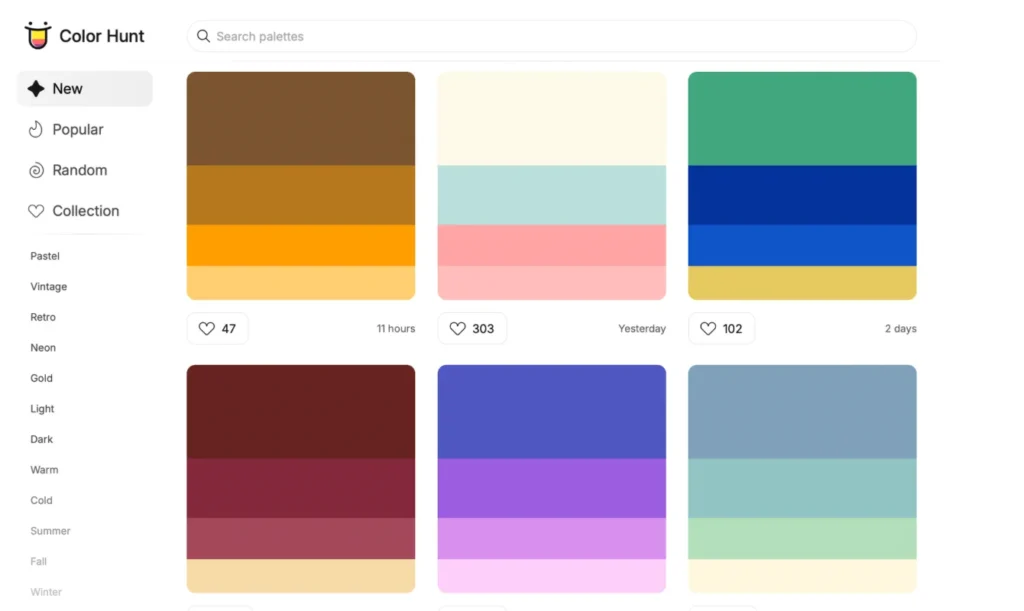
Task: Choose the Warm category link
Action: coord(44,470)
